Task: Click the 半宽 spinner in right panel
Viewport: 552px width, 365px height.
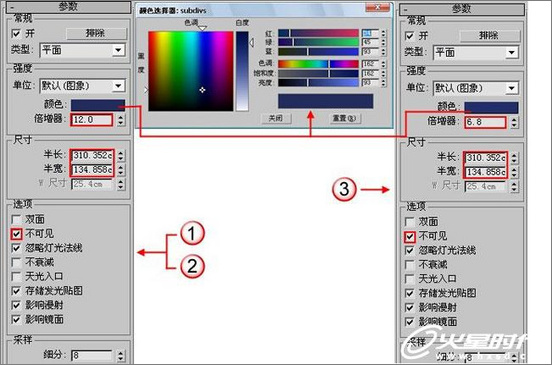Action: 514,172
